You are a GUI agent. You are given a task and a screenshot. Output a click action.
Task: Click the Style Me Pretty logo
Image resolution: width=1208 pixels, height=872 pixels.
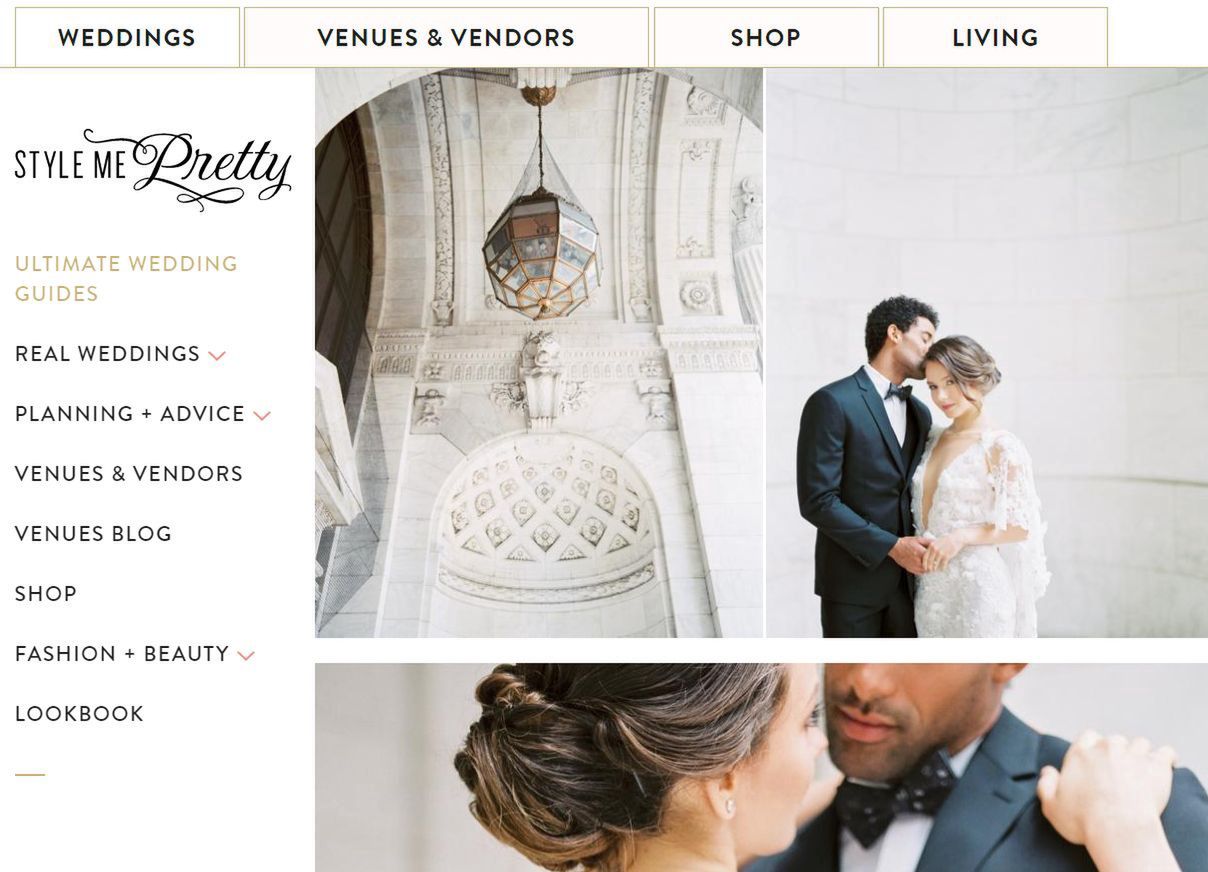(153, 169)
